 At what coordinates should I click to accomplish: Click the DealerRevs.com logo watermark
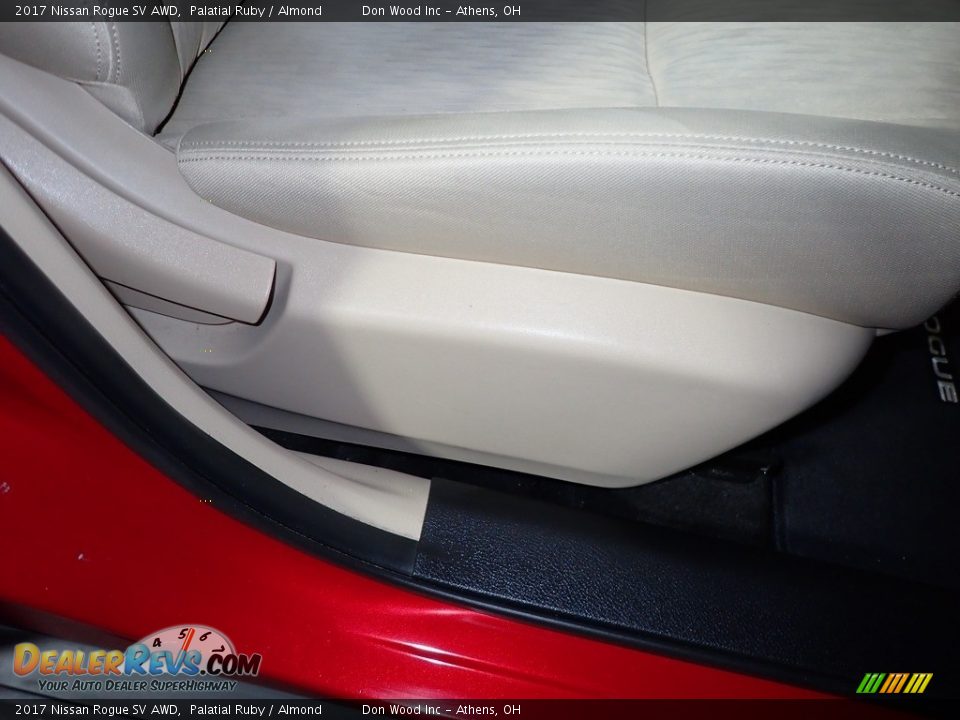tap(135, 661)
